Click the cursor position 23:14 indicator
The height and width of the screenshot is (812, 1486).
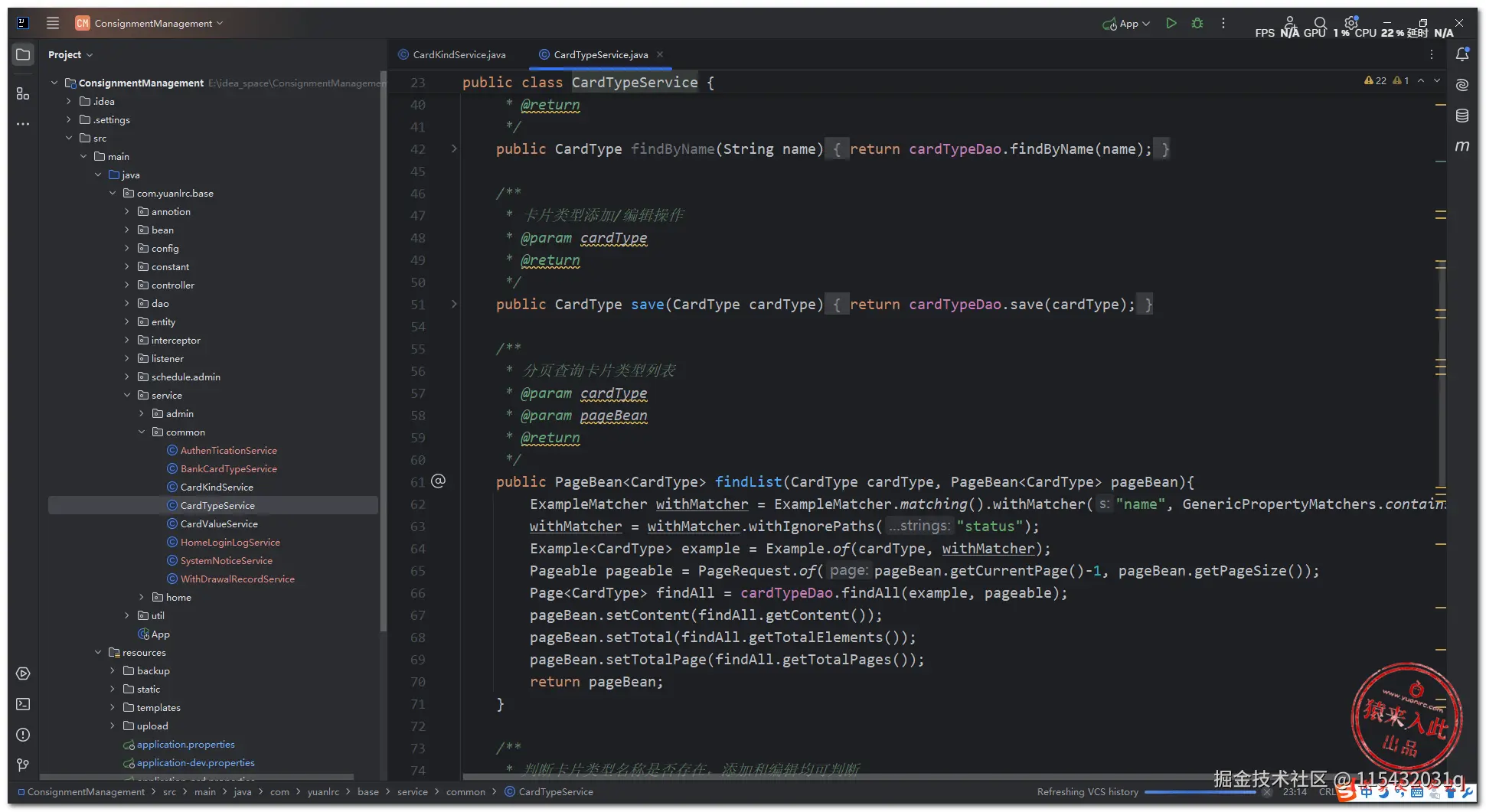[1295, 791]
